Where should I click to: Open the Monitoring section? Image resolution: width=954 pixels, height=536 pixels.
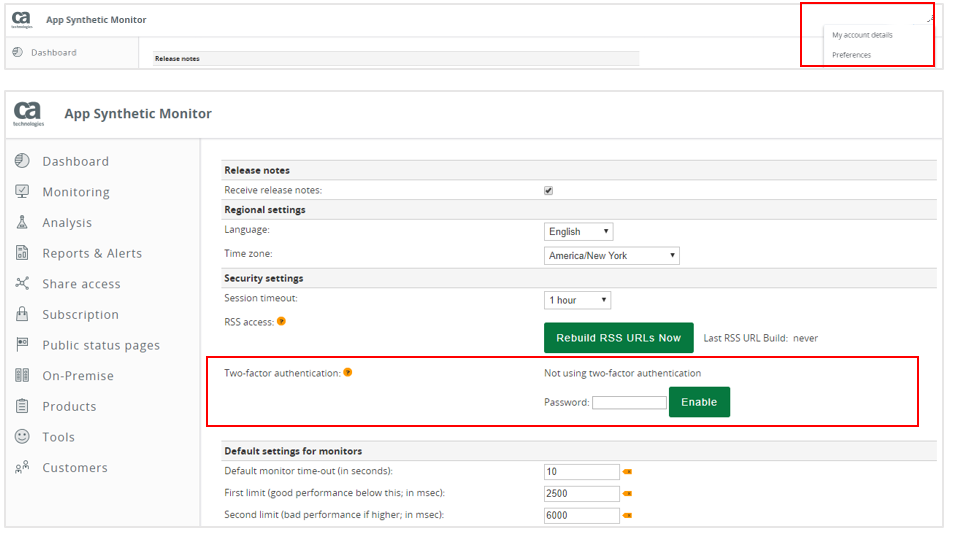point(76,192)
